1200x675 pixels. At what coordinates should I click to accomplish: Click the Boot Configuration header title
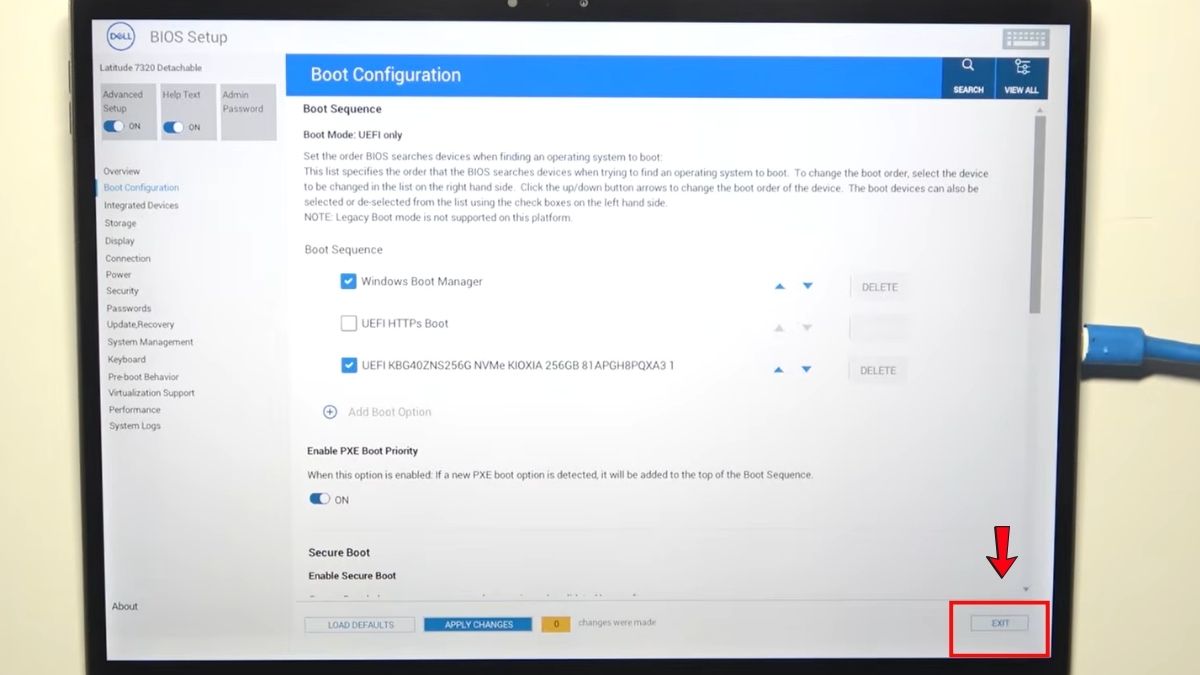pos(386,75)
